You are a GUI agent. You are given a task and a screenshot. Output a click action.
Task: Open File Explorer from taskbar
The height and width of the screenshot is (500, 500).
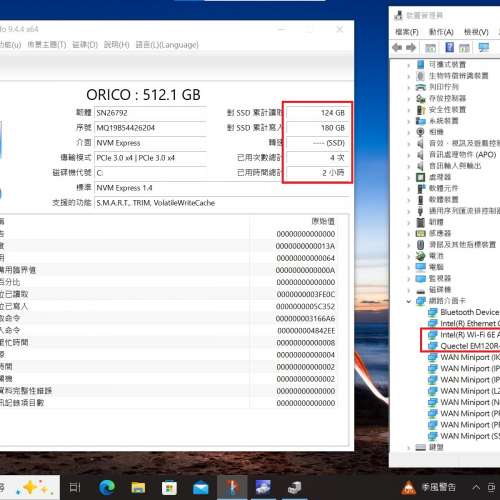click(x=138, y=488)
